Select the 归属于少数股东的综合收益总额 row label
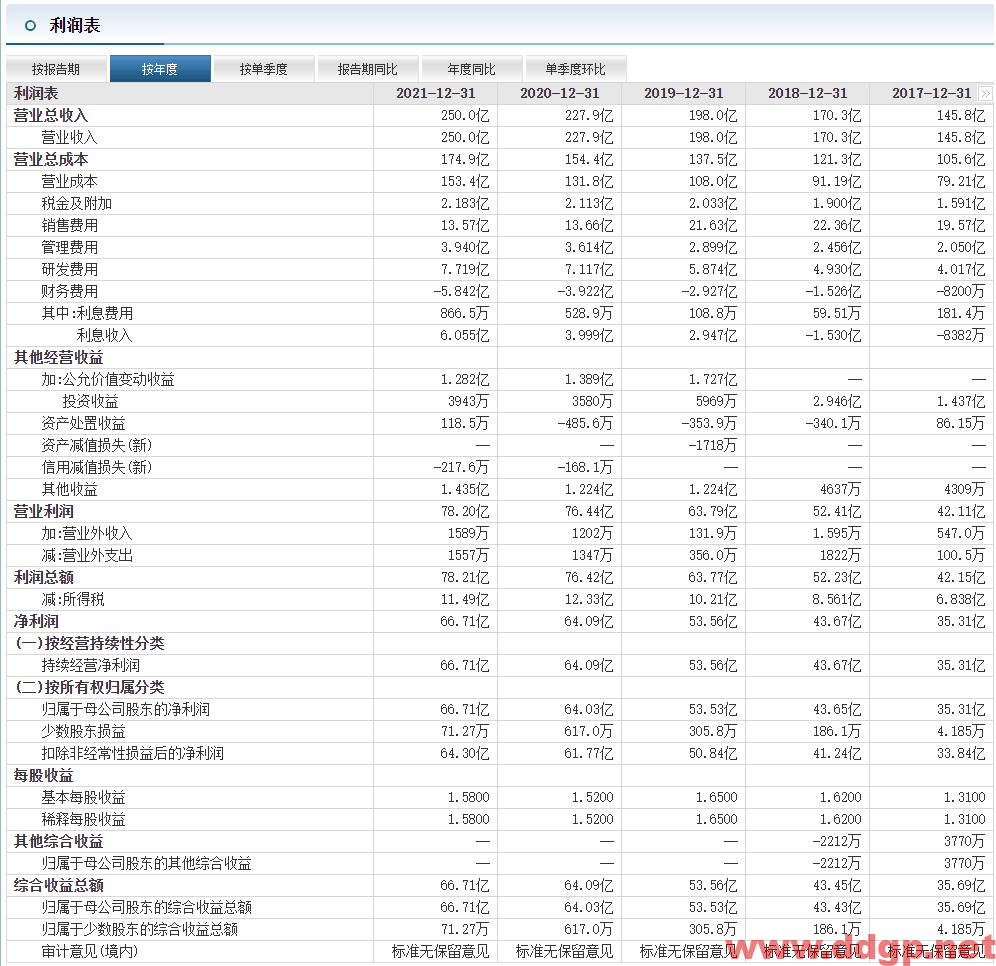The width and height of the screenshot is (996, 966). (140, 930)
